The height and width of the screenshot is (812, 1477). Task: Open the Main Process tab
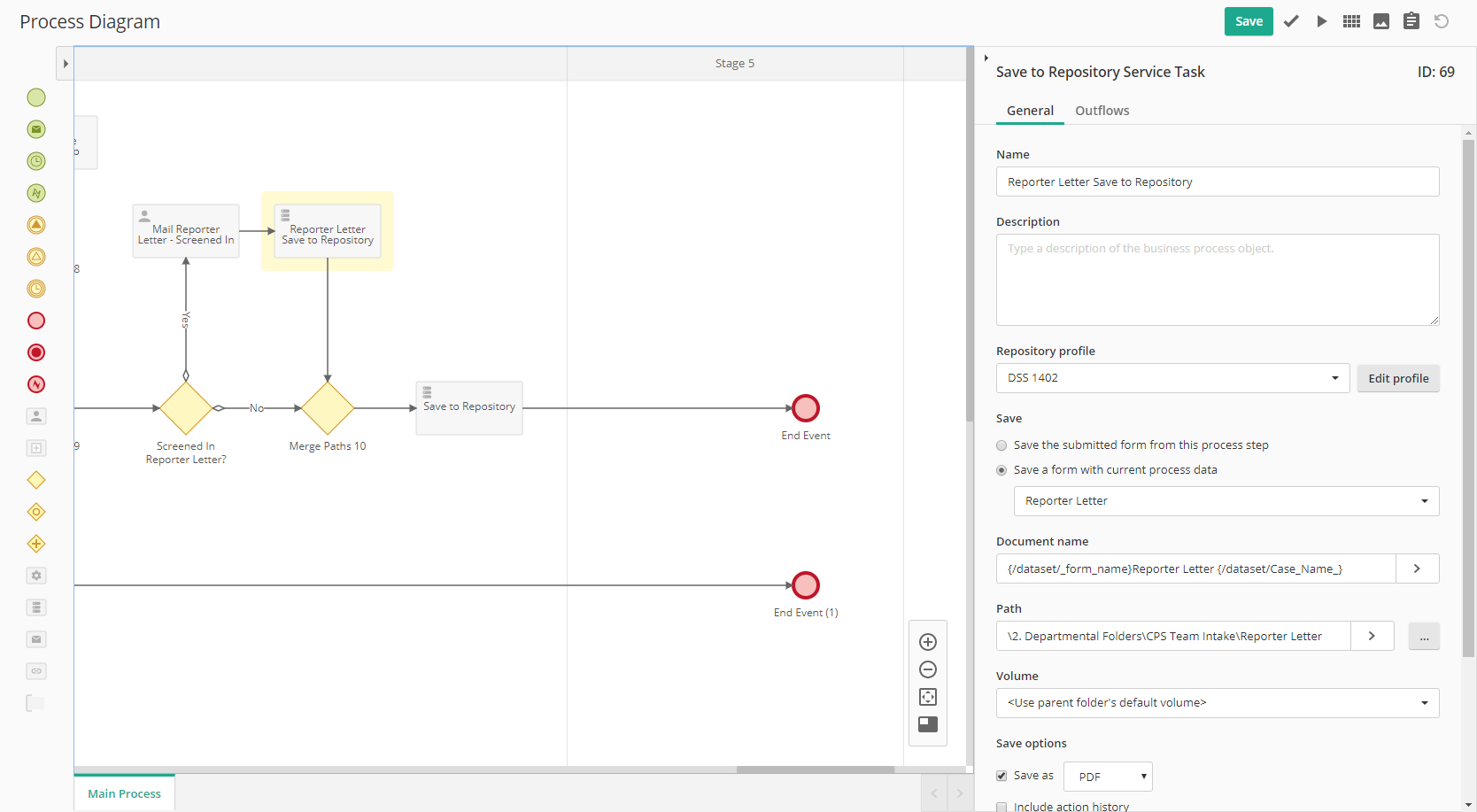124,793
